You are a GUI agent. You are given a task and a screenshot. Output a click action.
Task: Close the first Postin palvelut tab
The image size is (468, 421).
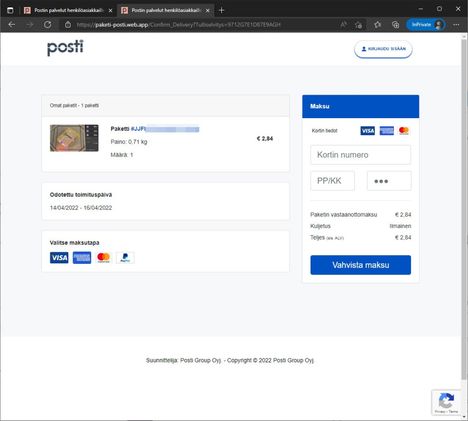pyautogui.click(x=110, y=11)
